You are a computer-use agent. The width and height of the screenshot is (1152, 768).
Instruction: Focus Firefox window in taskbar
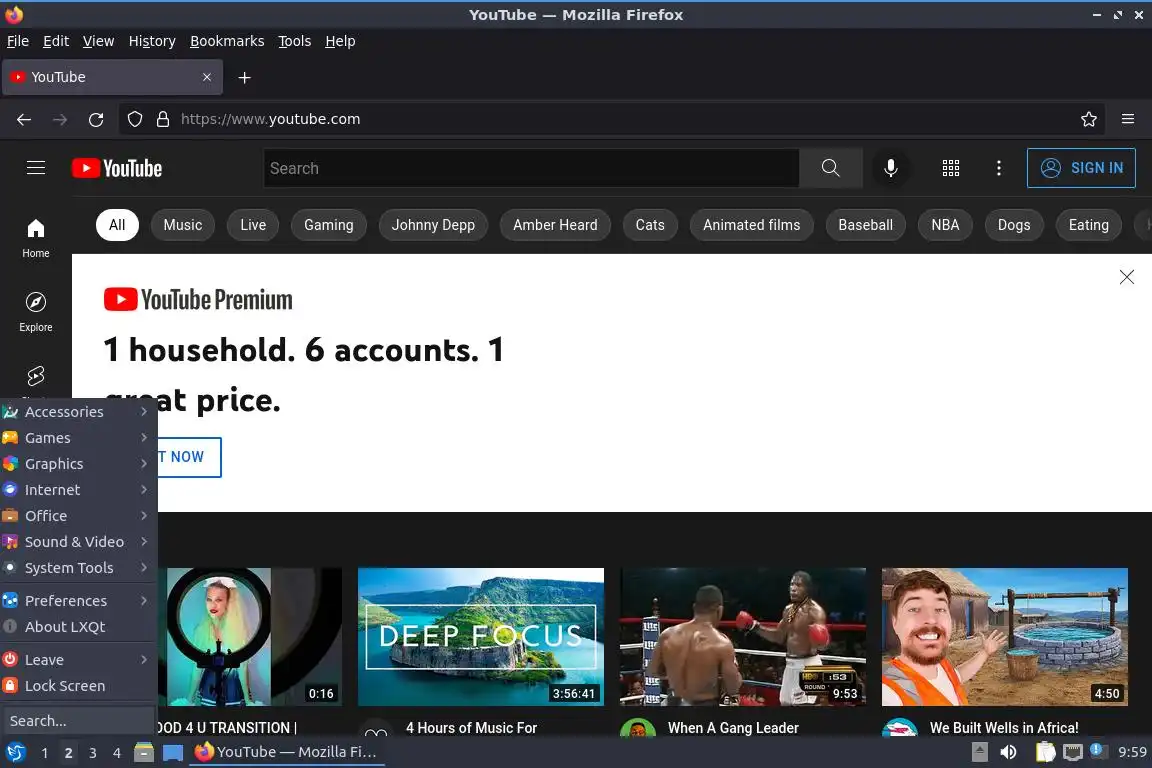[x=287, y=752]
